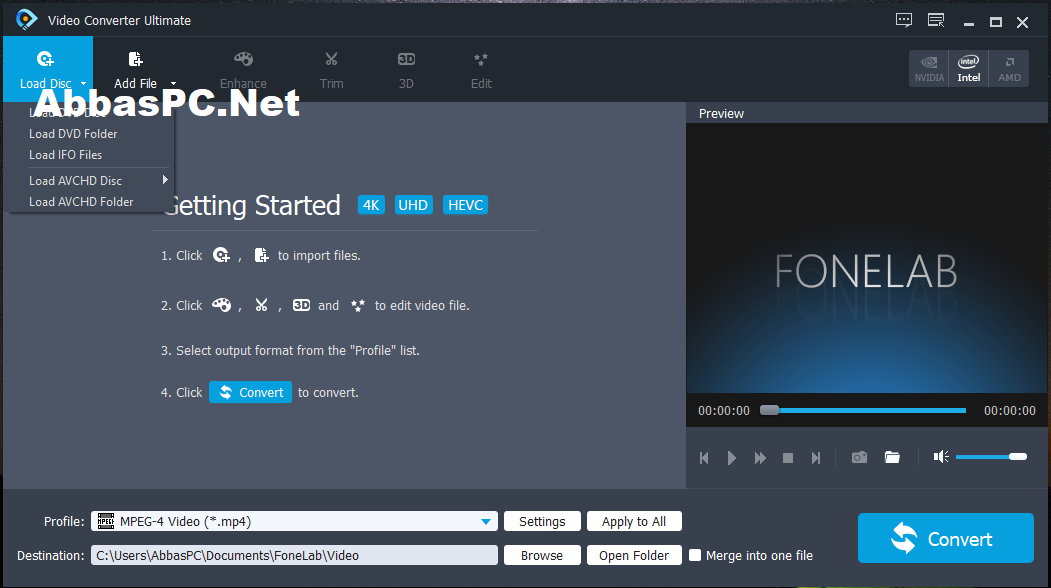The width and height of the screenshot is (1051, 588).
Task: Play the preview video
Action: coord(732,458)
